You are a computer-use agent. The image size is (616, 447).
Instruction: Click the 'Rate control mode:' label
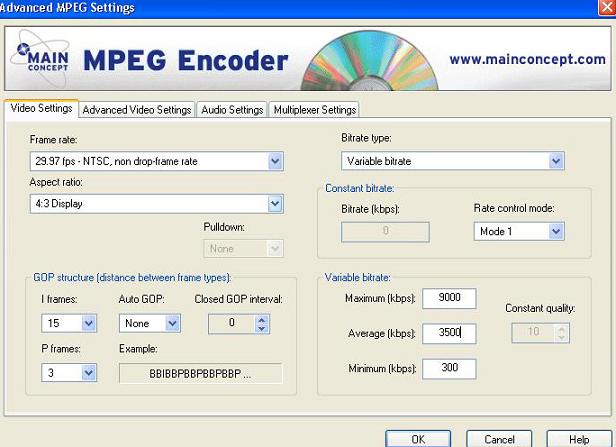coord(514,208)
